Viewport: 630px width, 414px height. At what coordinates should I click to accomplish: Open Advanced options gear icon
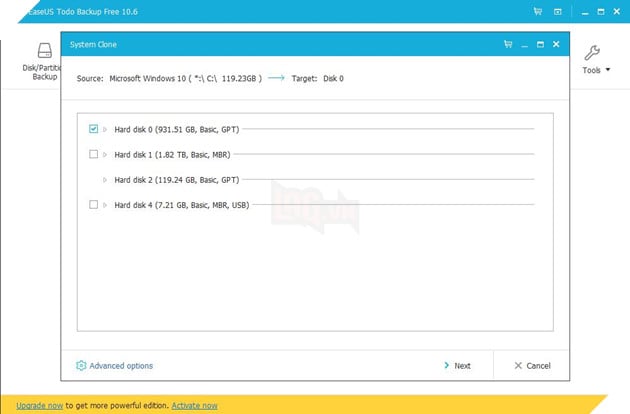(81, 365)
